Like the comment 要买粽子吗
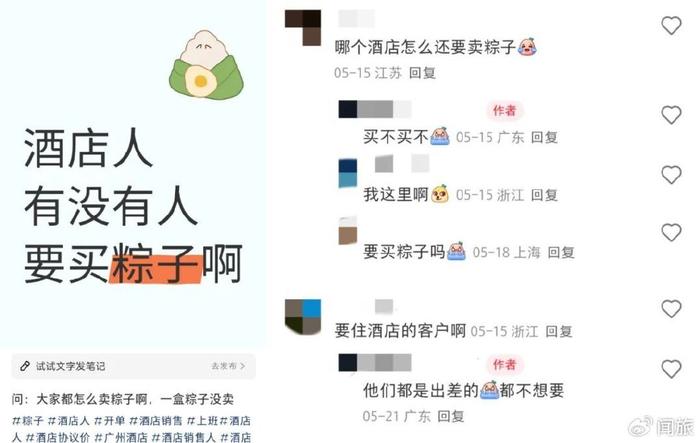The width and height of the screenshot is (700, 443). [671, 233]
